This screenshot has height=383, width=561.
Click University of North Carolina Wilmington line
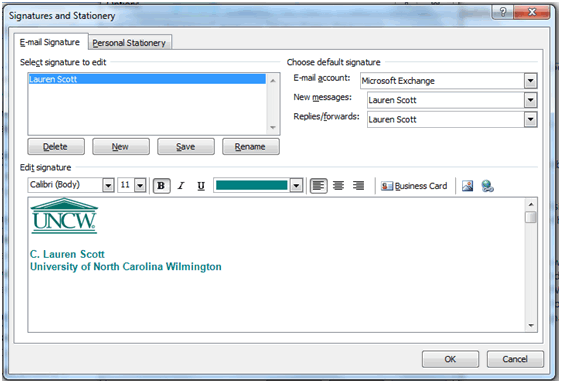point(126,267)
